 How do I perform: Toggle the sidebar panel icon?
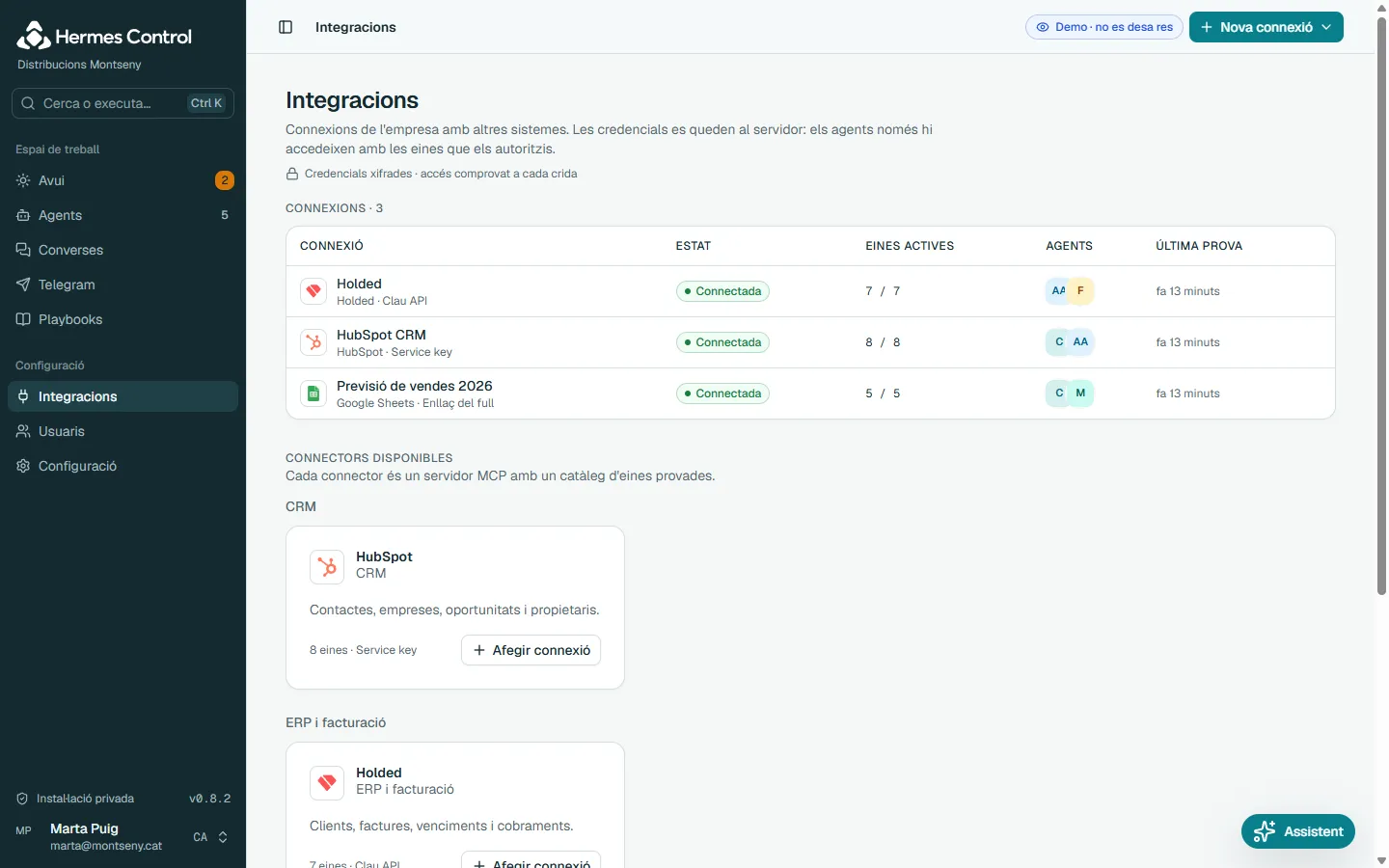pyautogui.click(x=286, y=27)
